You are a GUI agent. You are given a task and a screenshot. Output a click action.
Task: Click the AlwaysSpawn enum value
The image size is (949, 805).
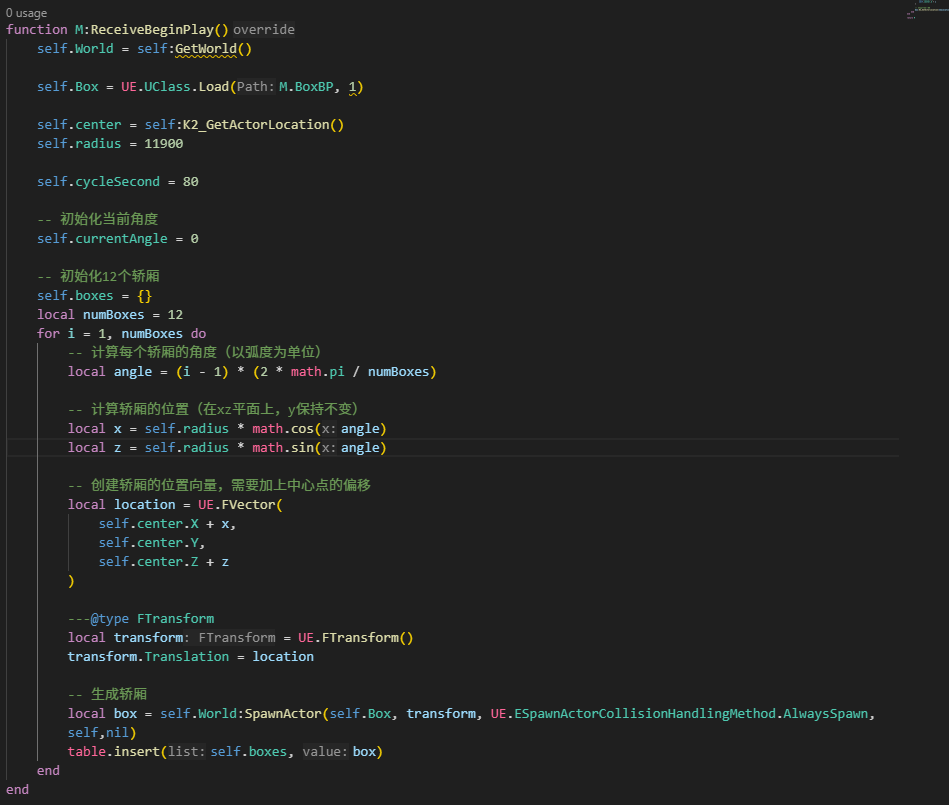click(x=826, y=714)
